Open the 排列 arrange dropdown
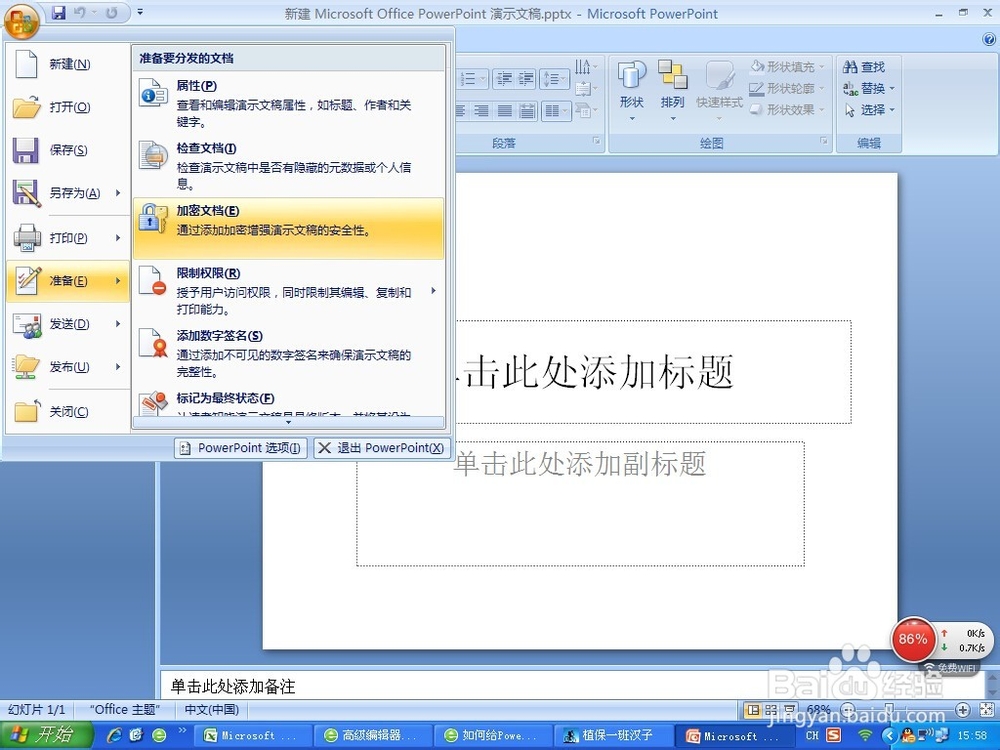The width and height of the screenshot is (1000, 750). pos(672,91)
